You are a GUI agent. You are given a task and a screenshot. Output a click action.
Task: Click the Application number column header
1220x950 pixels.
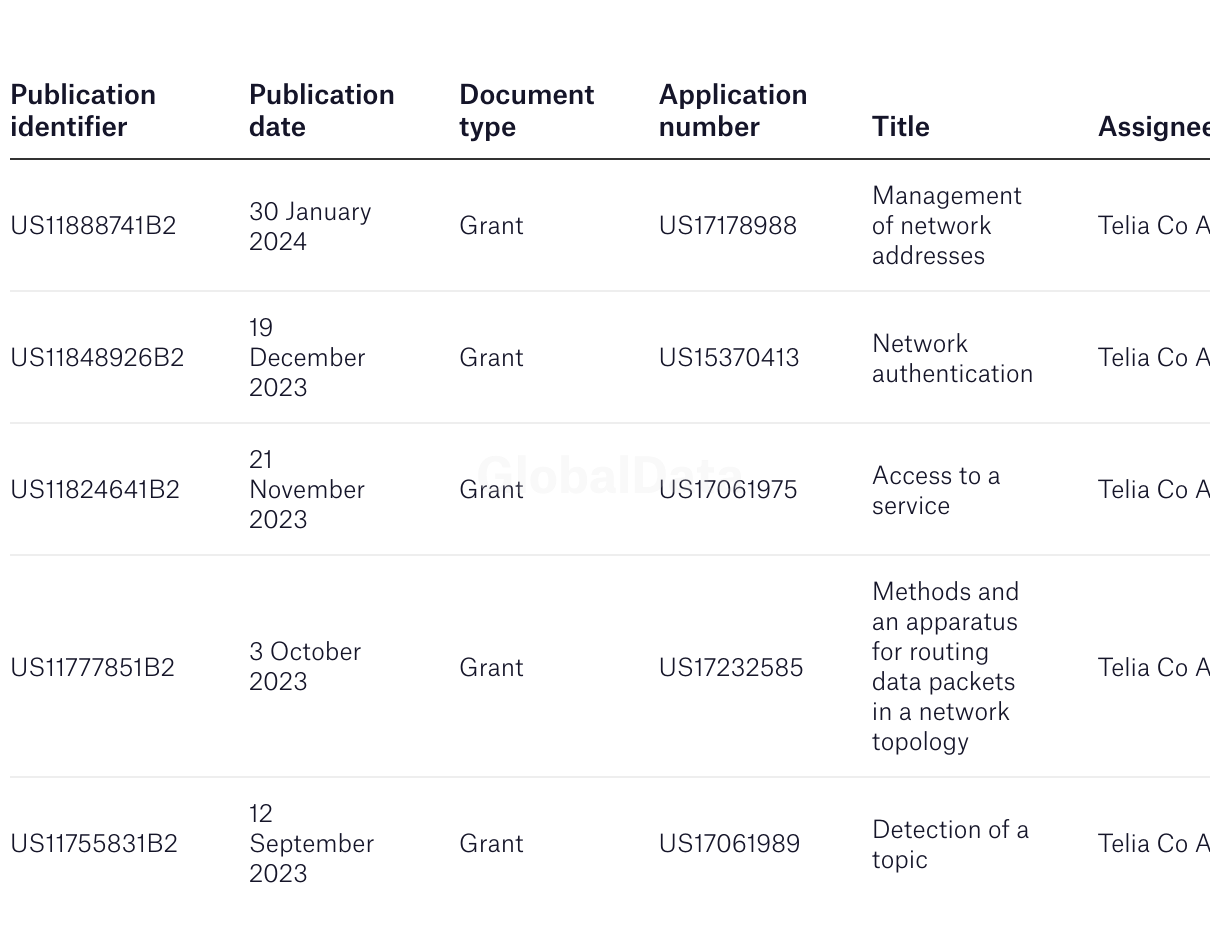point(732,110)
